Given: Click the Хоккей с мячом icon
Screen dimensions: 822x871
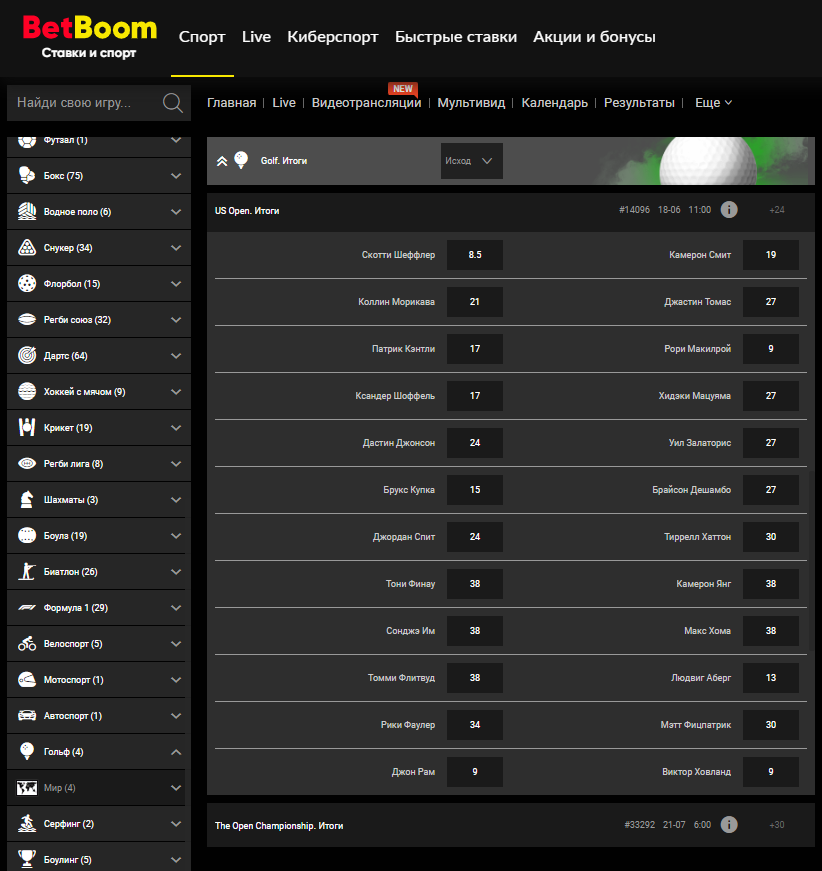Looking at the screenshot, I should pos(27,392).
